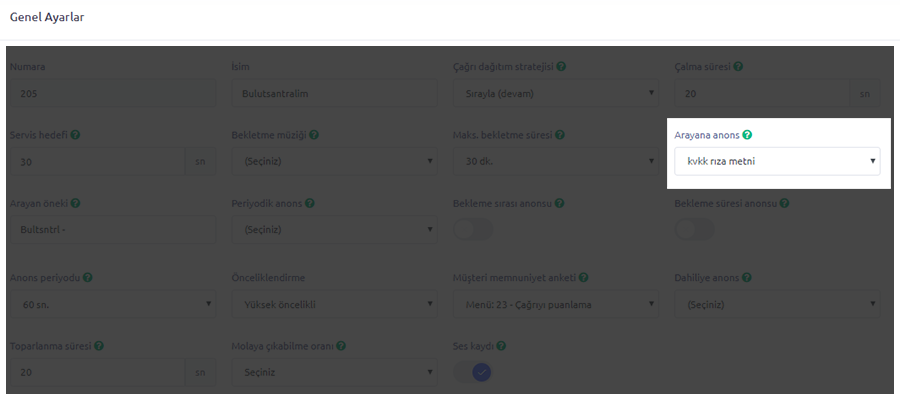The image size is (900, 401).
Task: Click help icon next to Bekletme müziği
Action: [313, 135]
